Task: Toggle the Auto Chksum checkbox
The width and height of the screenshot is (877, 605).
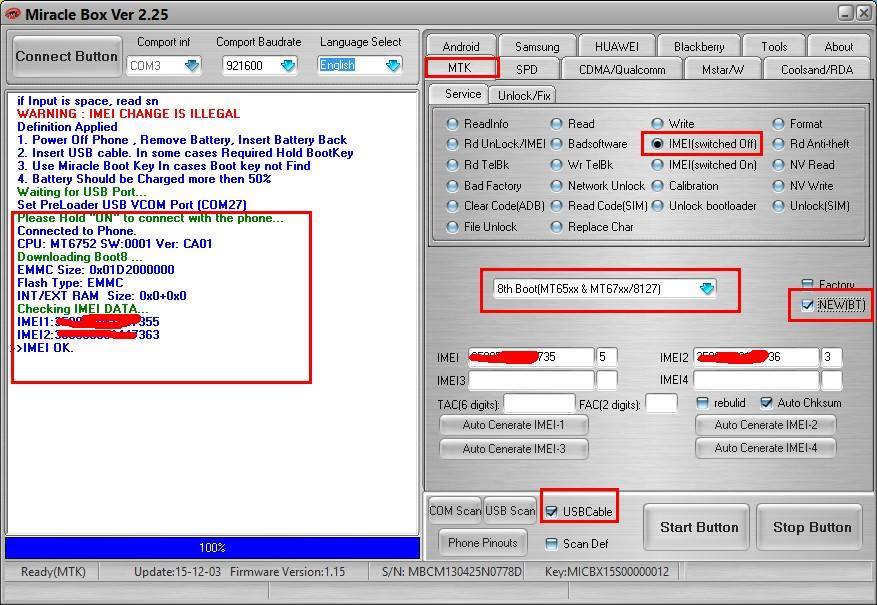Action: 766,403
